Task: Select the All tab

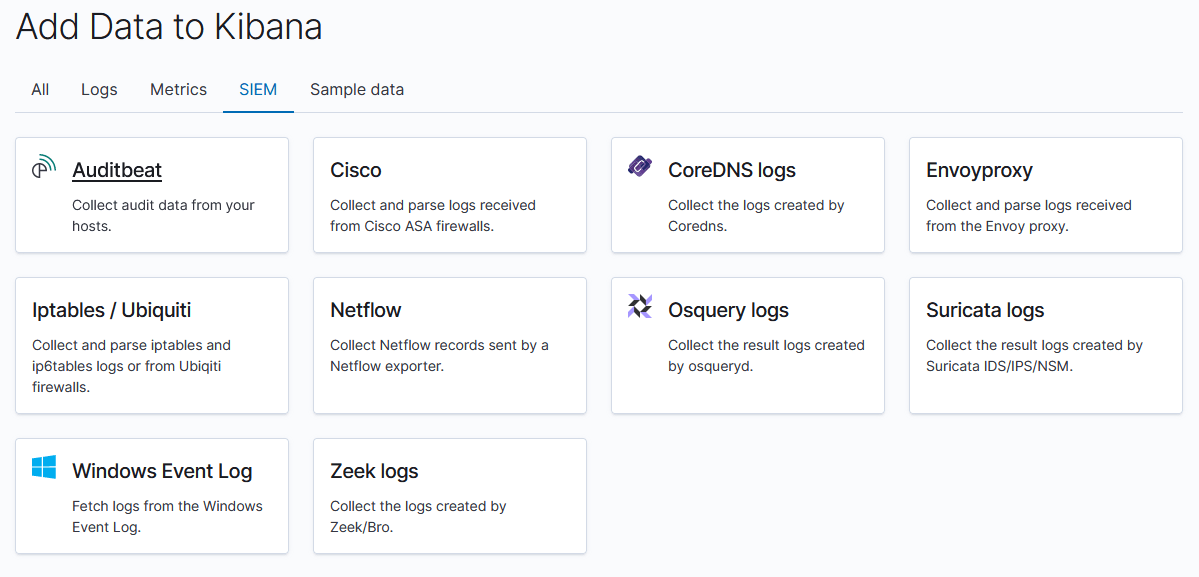Action: [40, 89]
